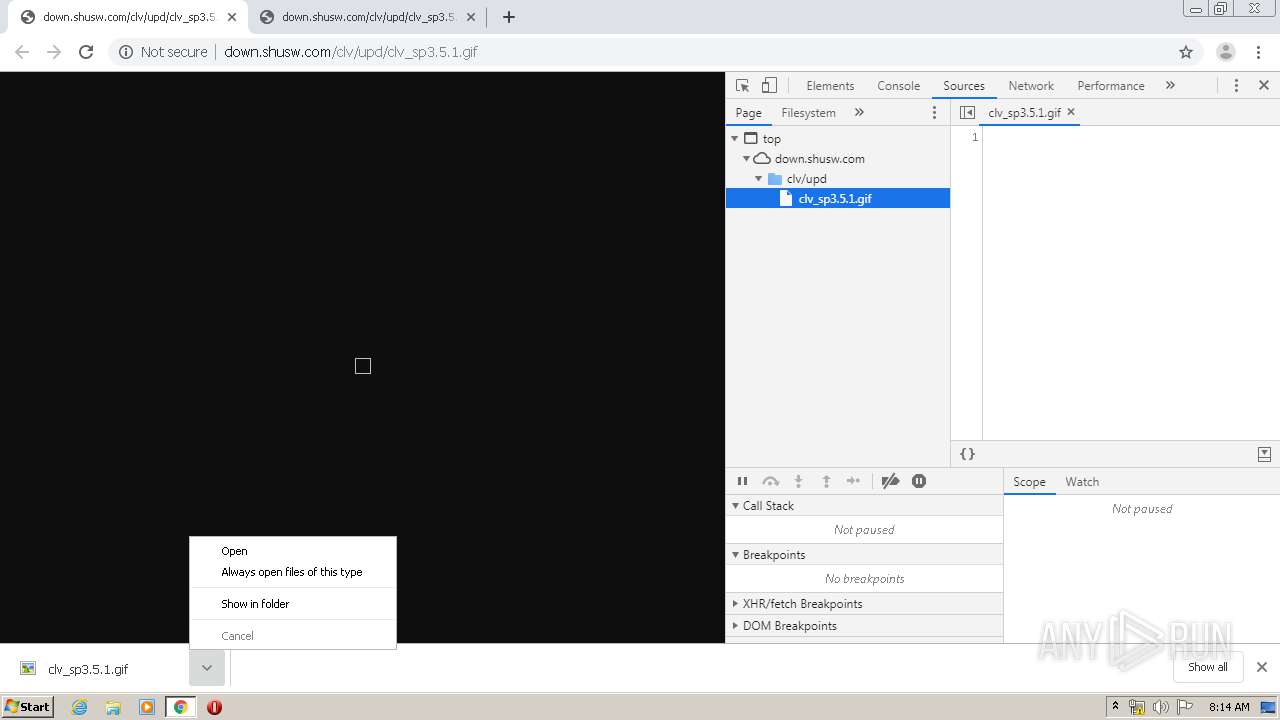Screen dimensions: 1280x720
Task: Open the Network tab
Action: [x=1031, y=86]
